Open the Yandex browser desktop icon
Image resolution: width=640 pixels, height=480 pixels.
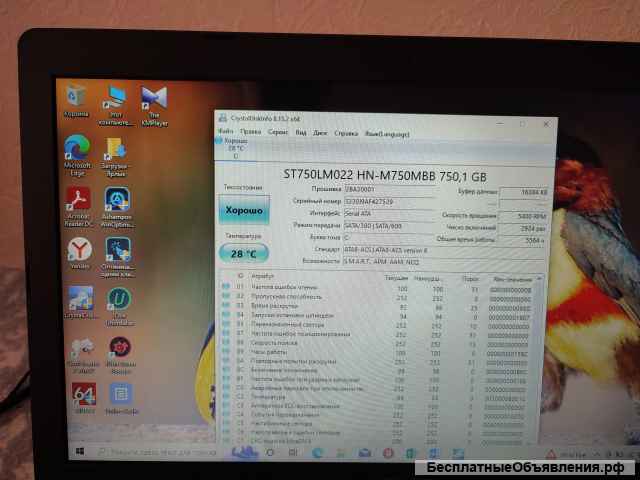tap(79, 250)
